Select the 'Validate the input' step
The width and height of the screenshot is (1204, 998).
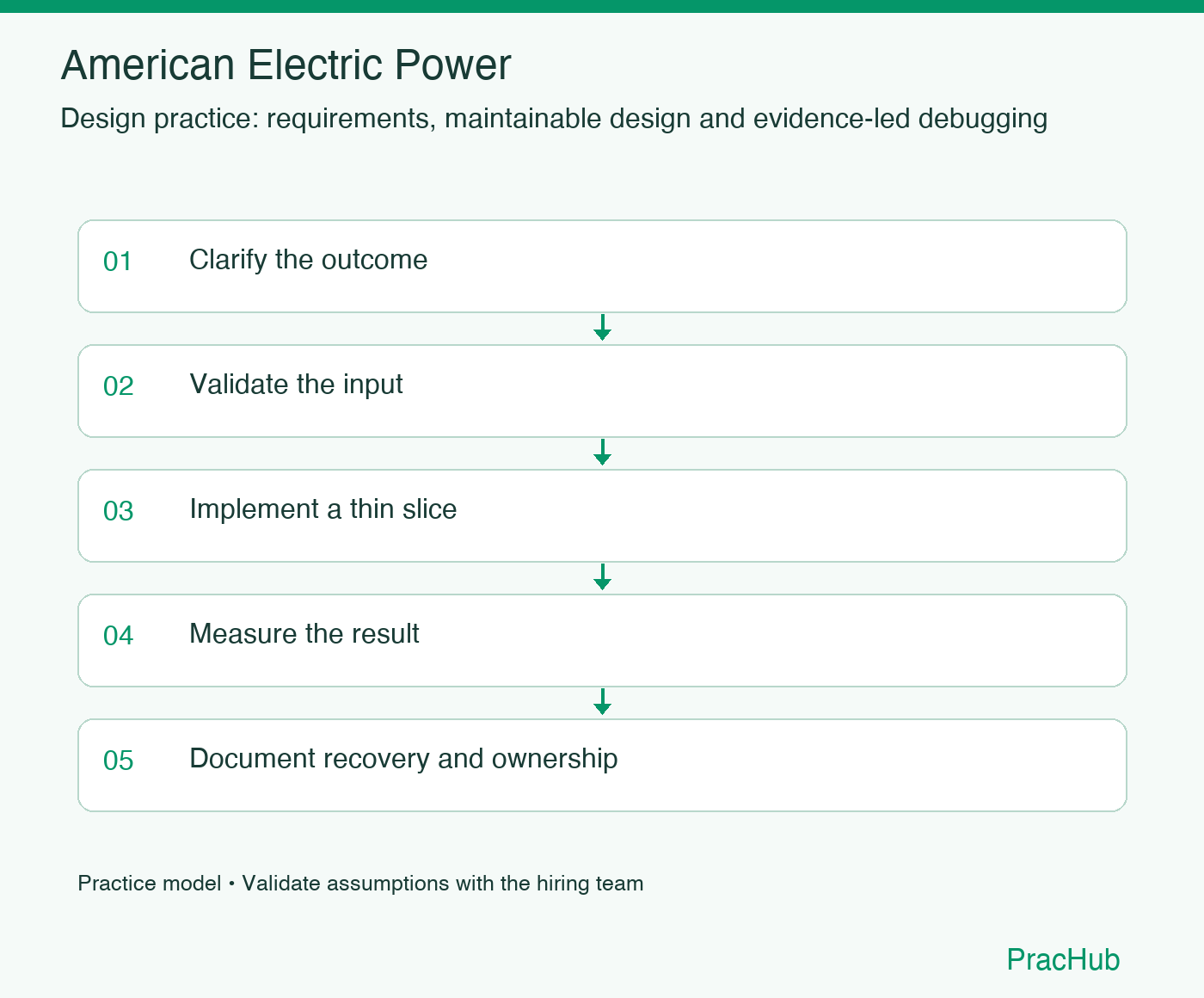point(602,391)
